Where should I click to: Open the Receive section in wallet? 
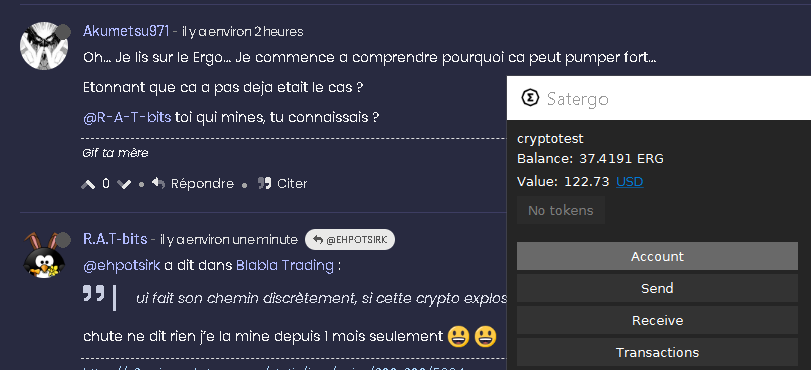pos(657,320)
